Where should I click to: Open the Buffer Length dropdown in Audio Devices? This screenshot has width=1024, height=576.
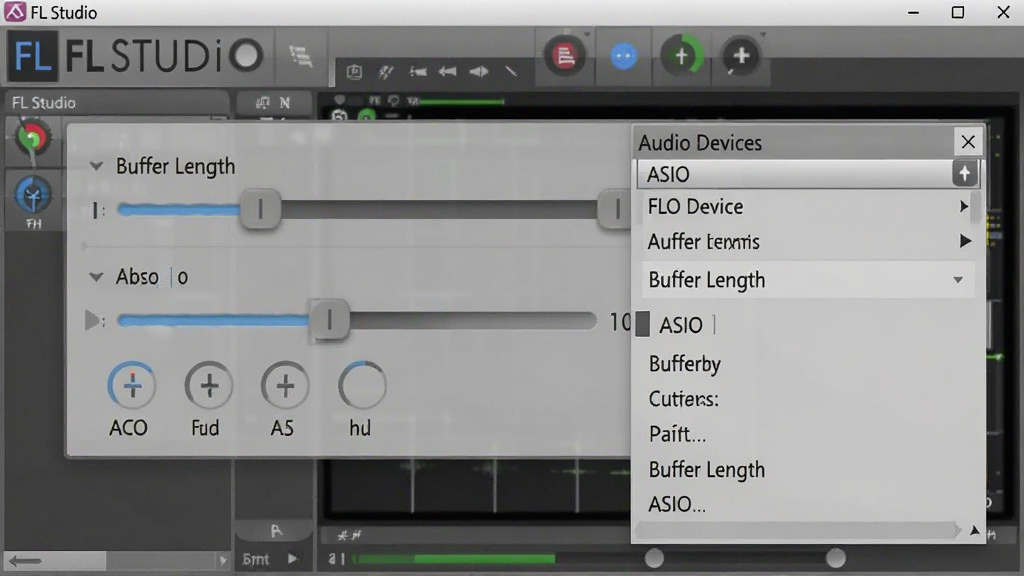958,280
